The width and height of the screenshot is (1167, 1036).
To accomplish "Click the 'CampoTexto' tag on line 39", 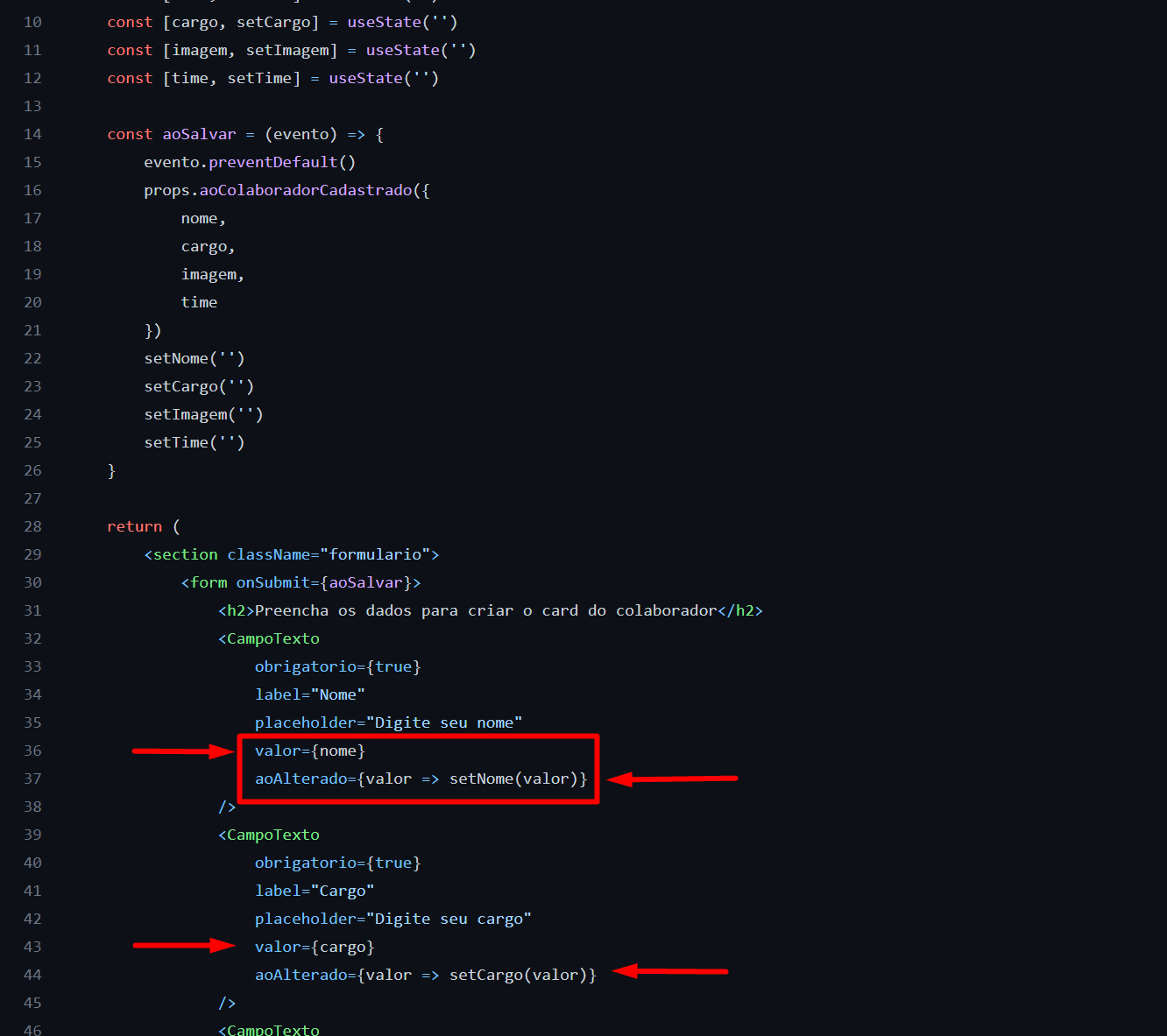I will (269, 835).
